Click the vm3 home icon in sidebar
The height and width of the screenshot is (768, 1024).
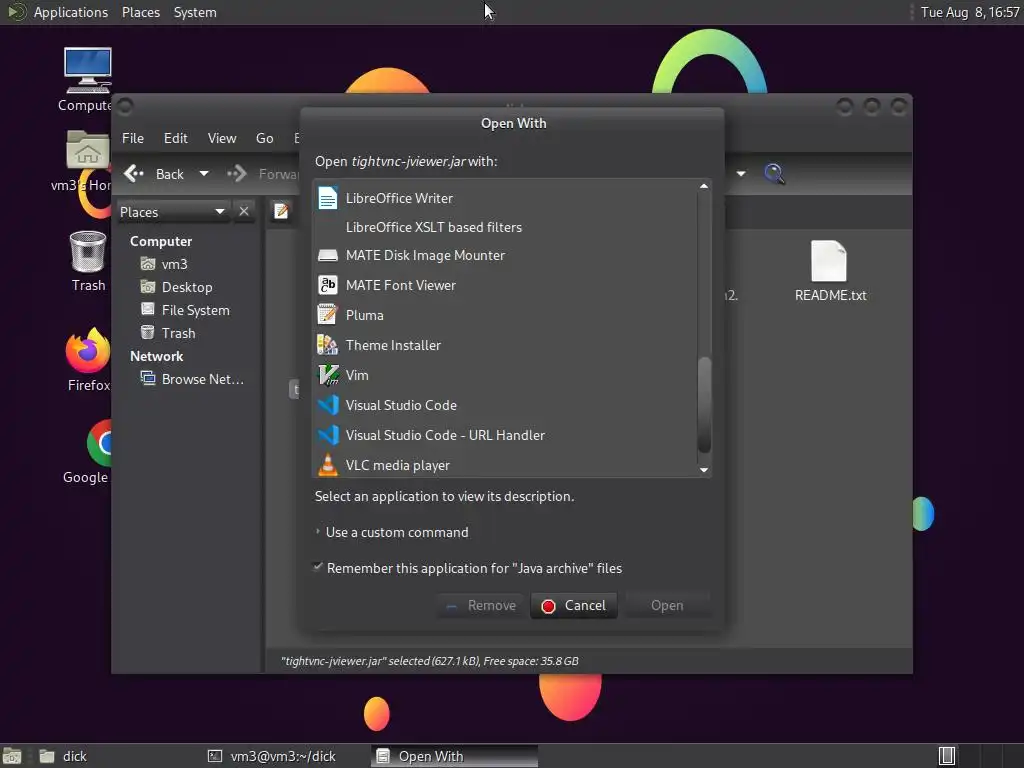tap(148, 264)
